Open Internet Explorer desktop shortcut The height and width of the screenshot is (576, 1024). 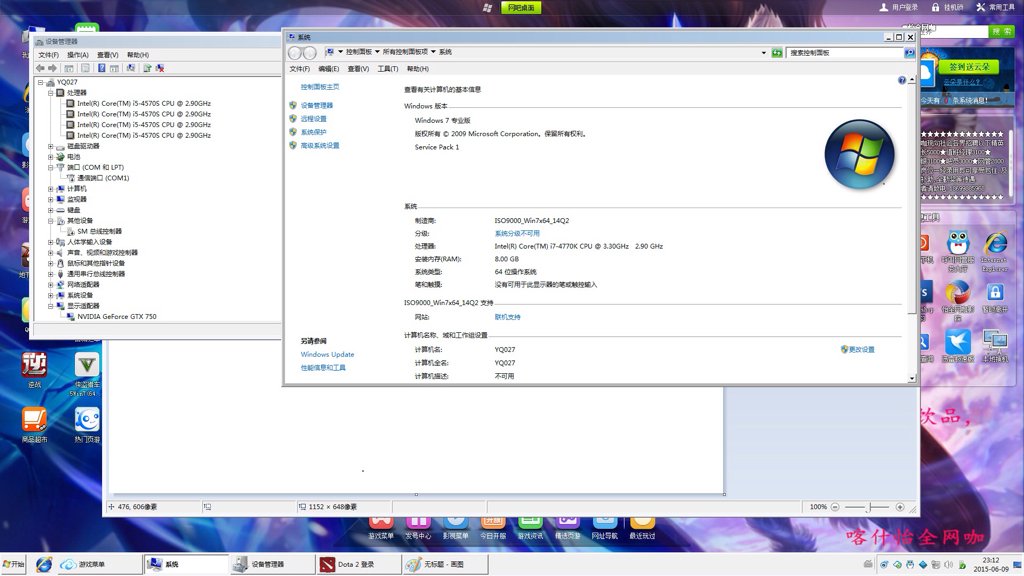995,245
